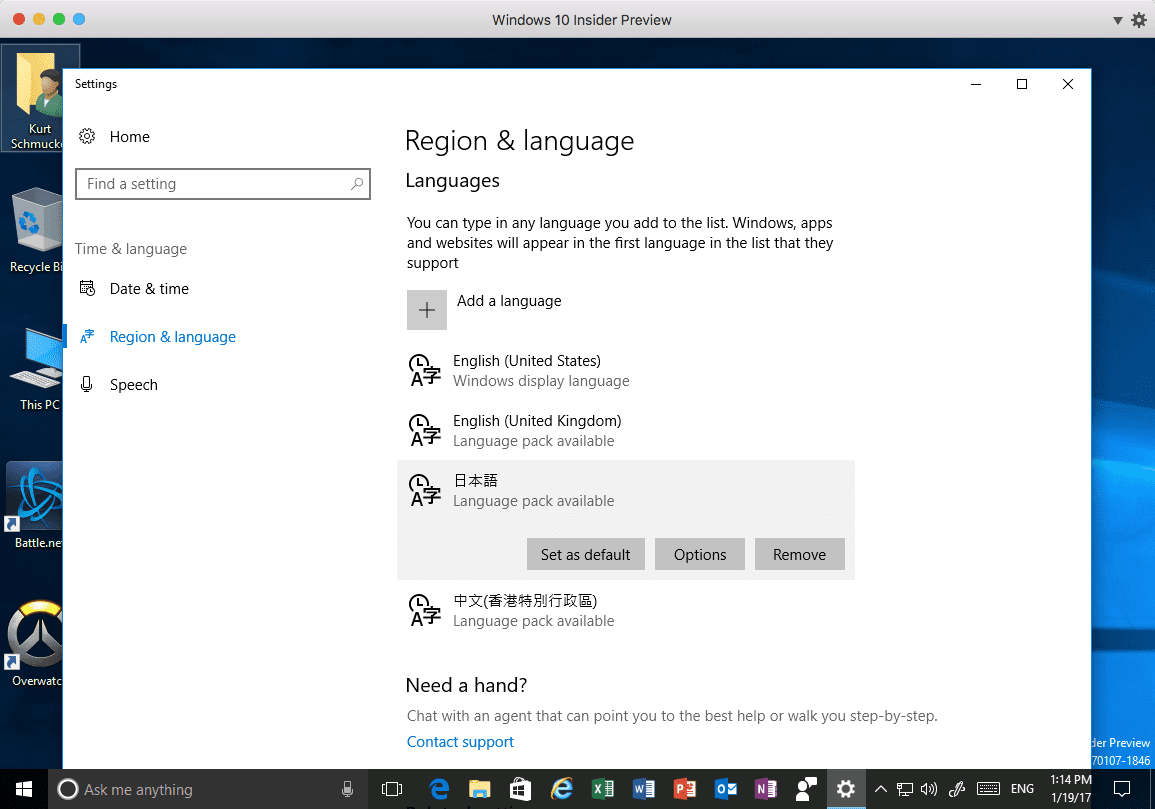Select the 中文(香港特別行政區) language entry
Screen dimensions: 1155x809
tap(625, 610)
